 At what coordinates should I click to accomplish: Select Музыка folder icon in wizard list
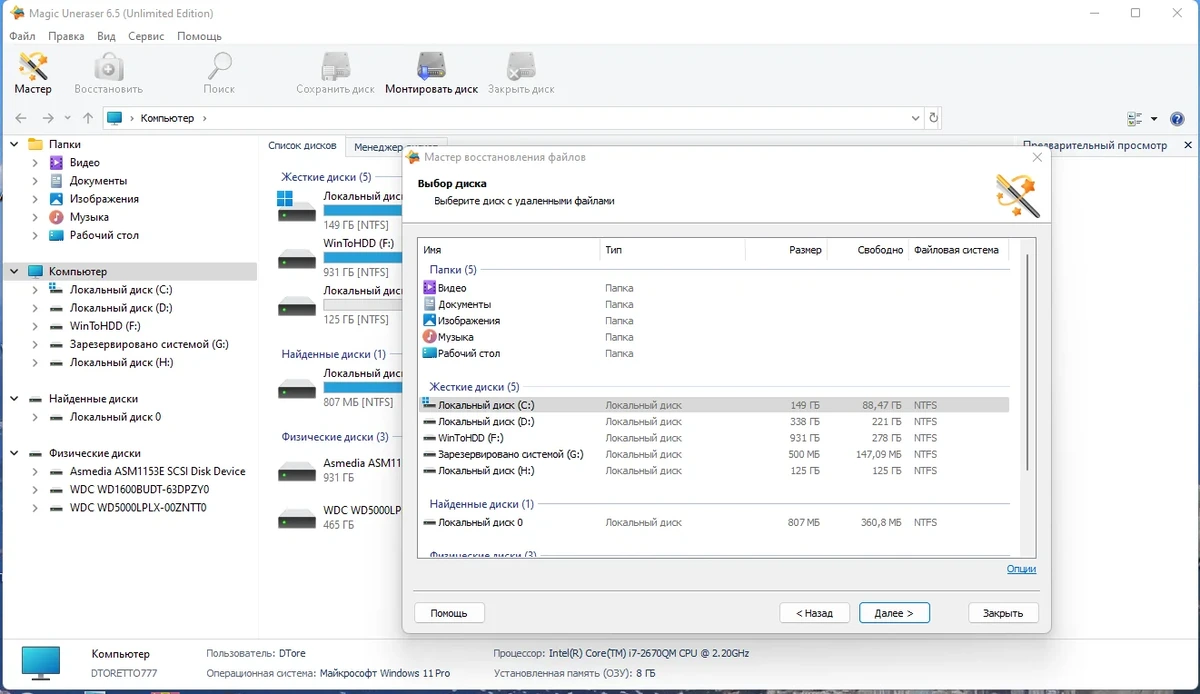(430, 337)
